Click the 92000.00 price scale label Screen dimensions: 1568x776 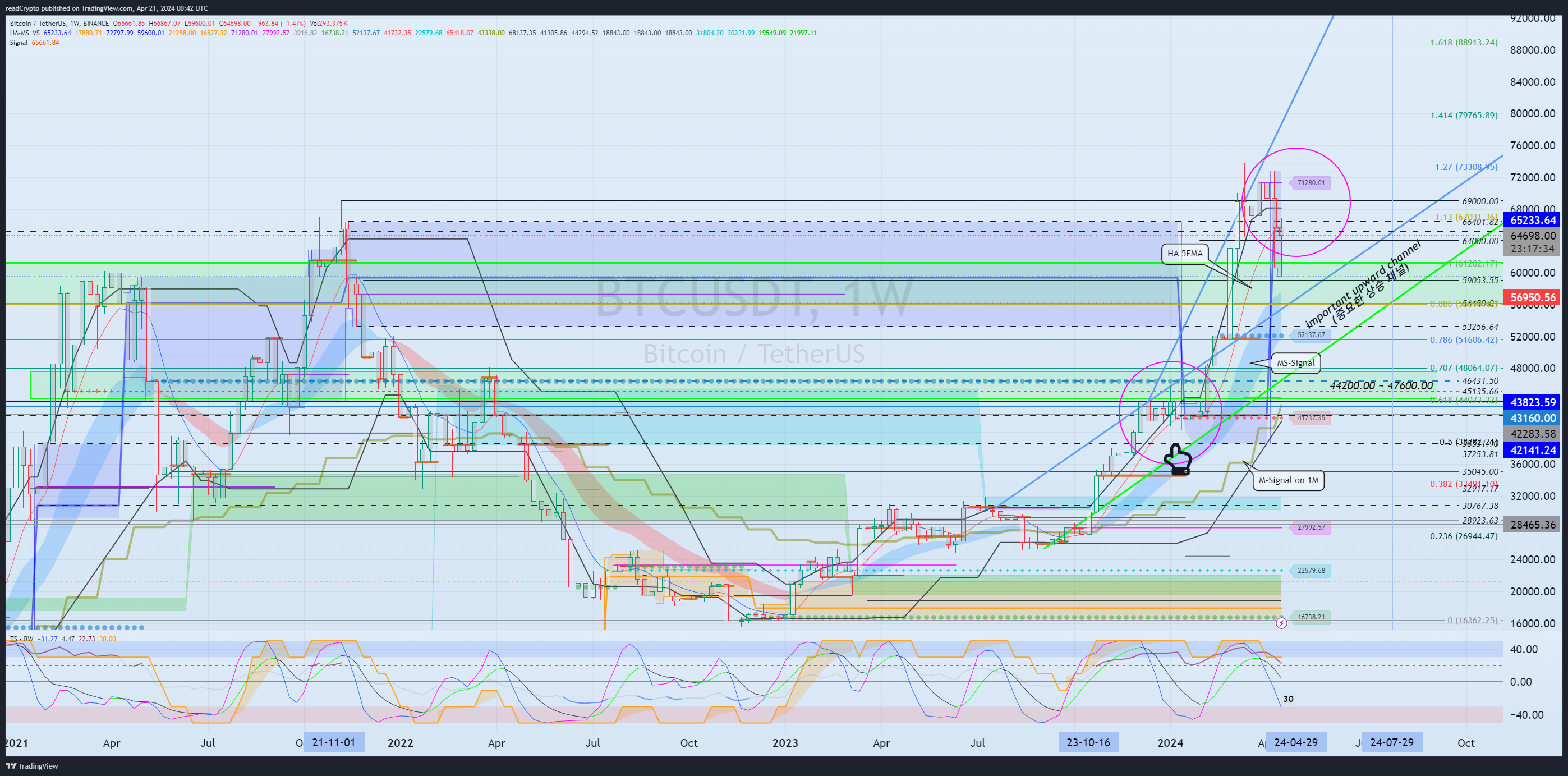(x=1533, y=19)
